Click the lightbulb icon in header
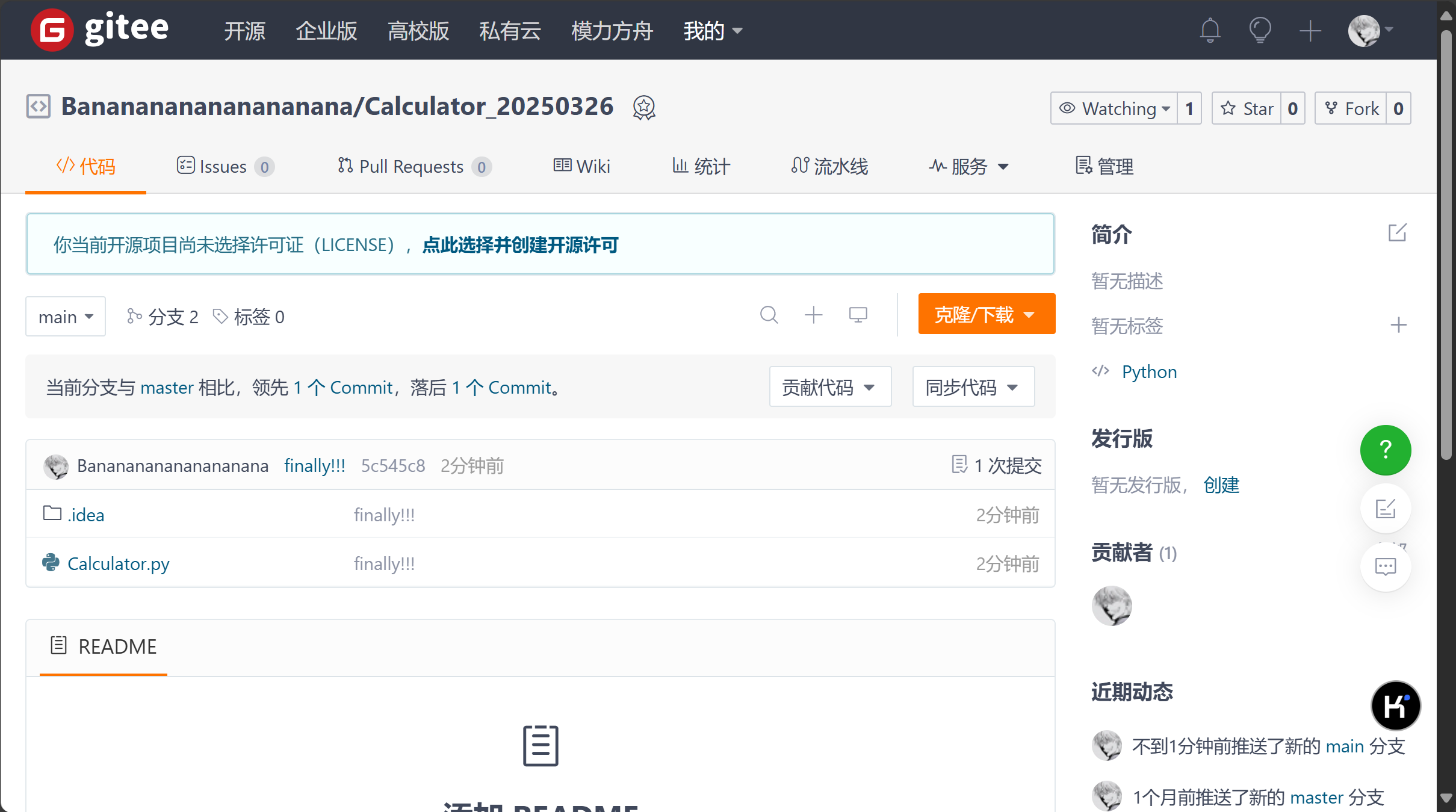The image size is (1456, 812). point(1260,30)
